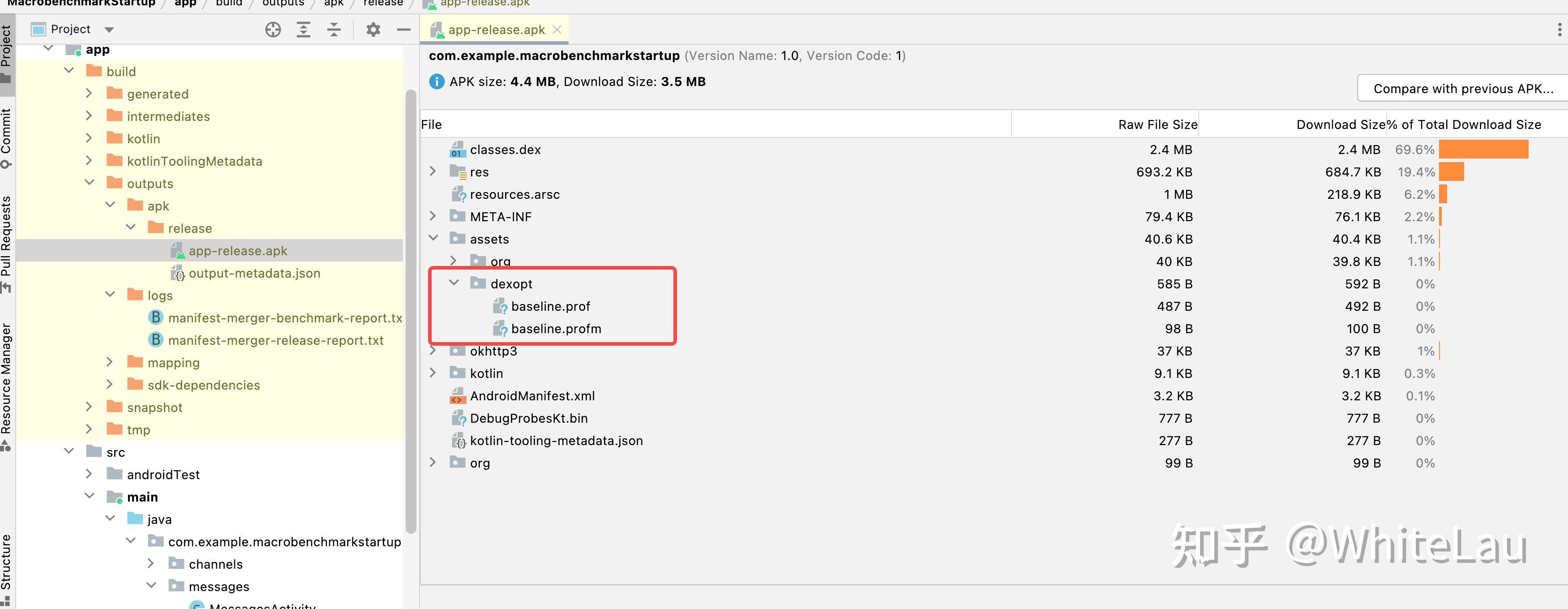Open the Project view dropdown

[x=109, y=29]
